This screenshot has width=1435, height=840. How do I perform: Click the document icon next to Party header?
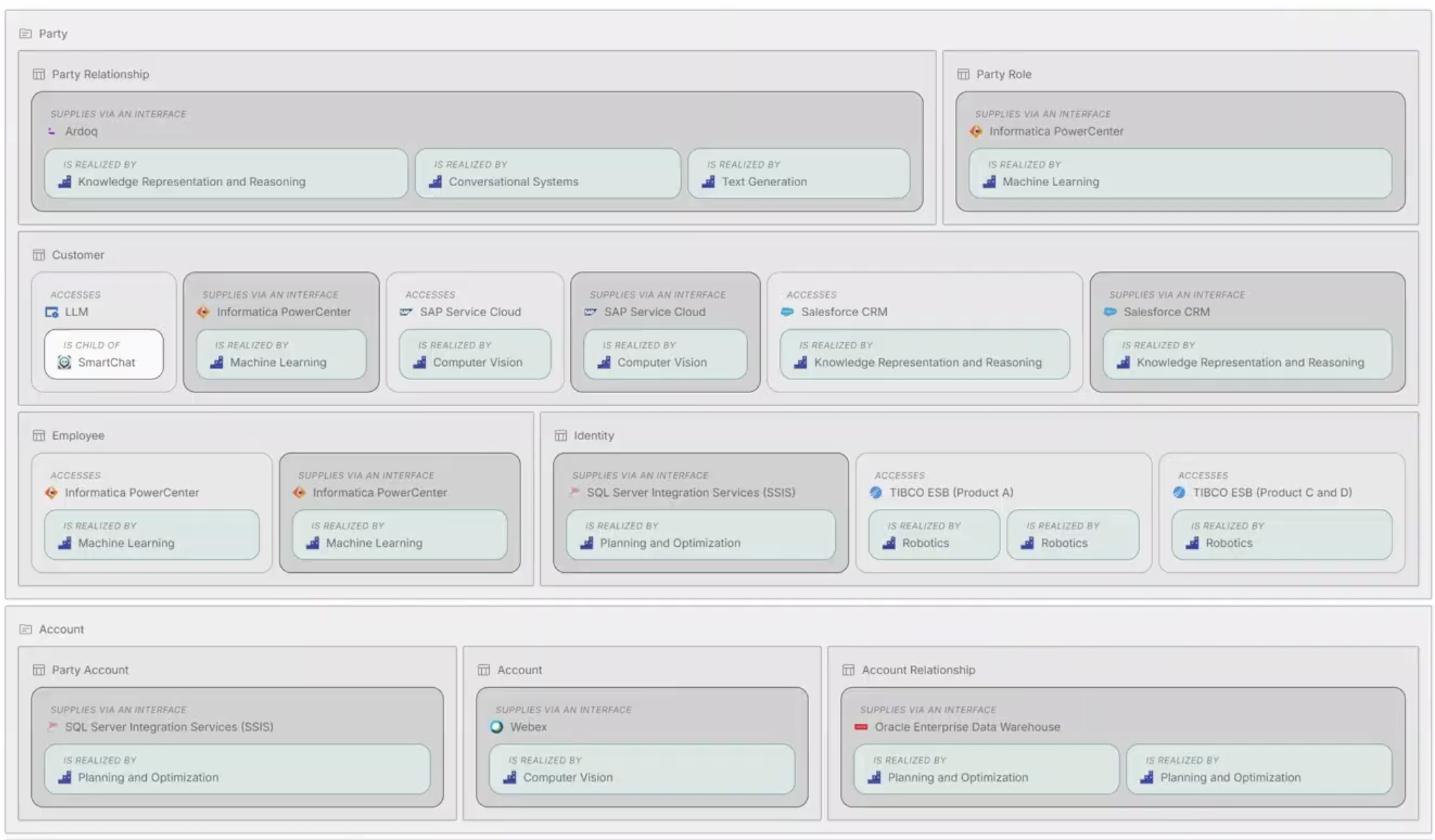click(x=25, y=32)
